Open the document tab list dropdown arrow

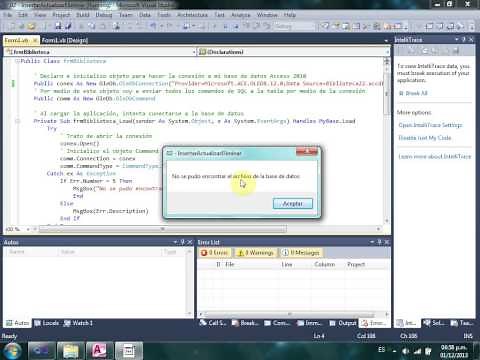pyautogui.click(x=386, y=41)
